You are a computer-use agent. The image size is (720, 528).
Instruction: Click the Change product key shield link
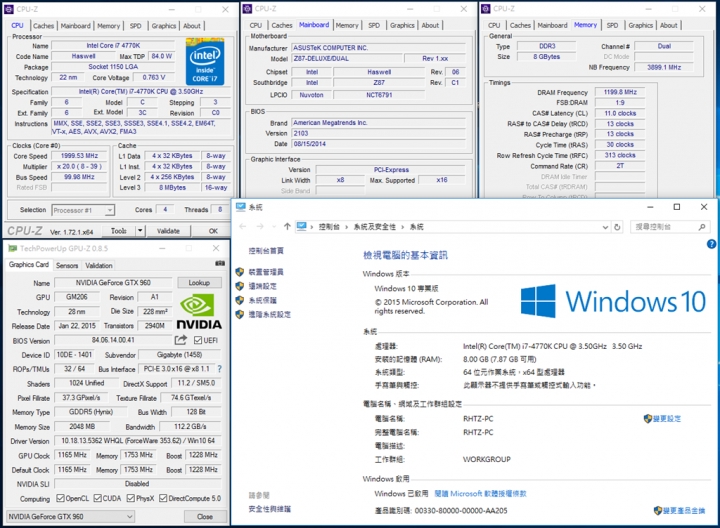679,511
